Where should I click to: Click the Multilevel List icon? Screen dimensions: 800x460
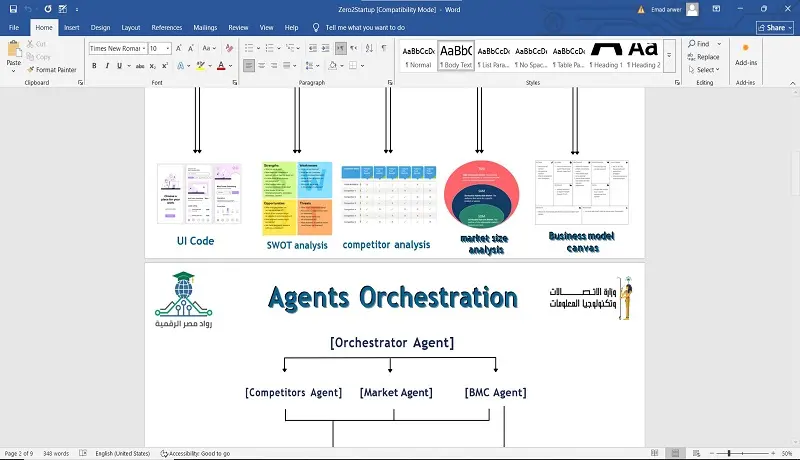click(x=290, y=48)
